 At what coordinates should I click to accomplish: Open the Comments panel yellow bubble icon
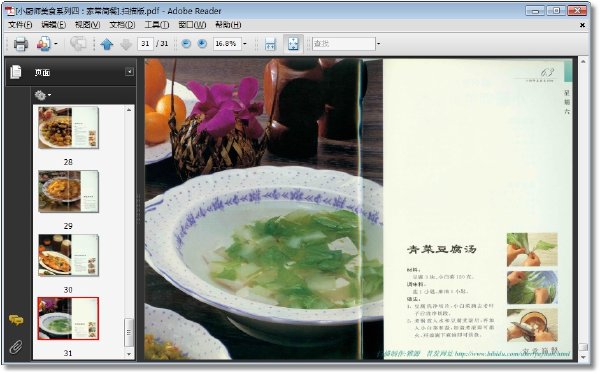(x=16, y=320)
